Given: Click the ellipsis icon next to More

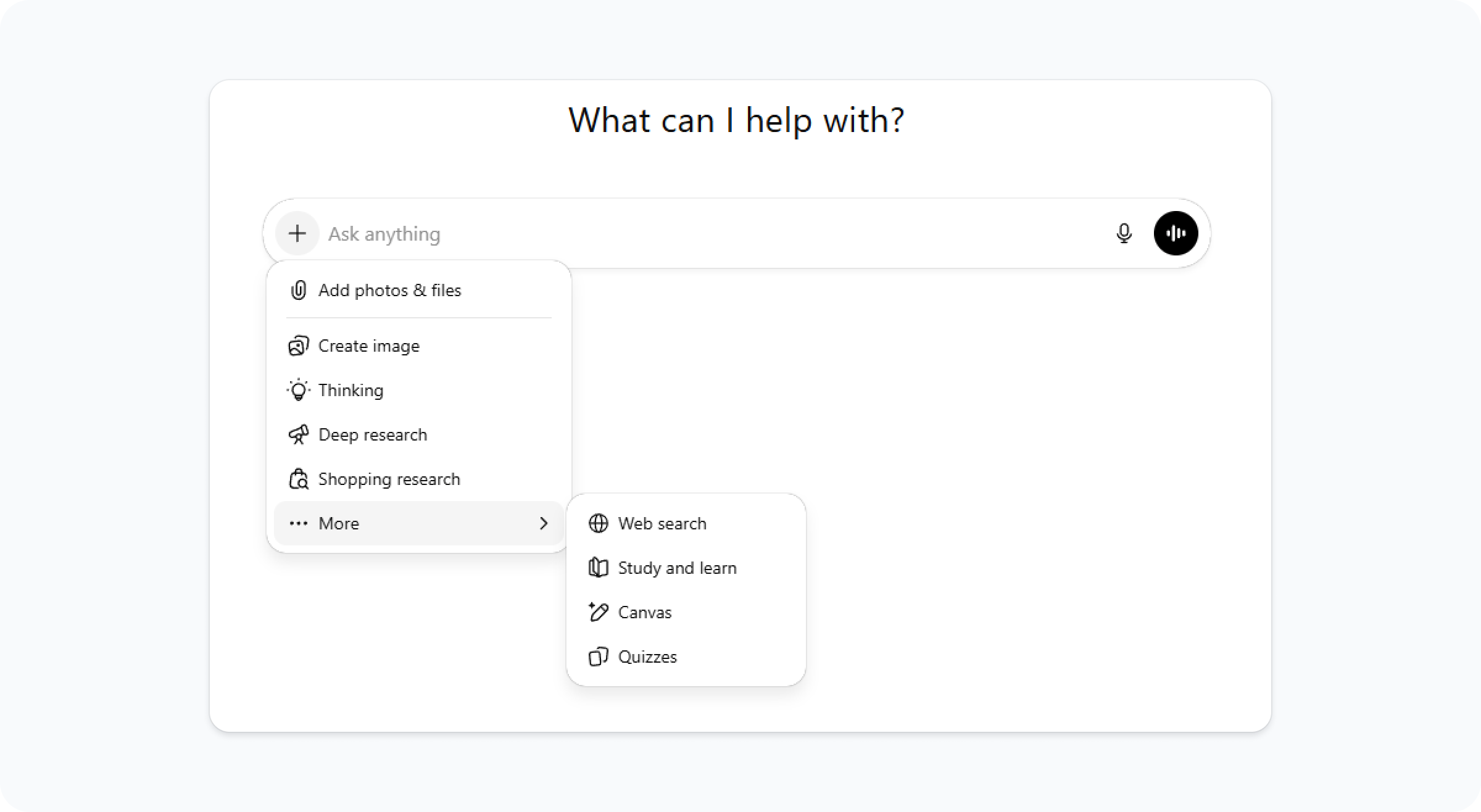Looking at the screenshot, I should click(299, 523).
